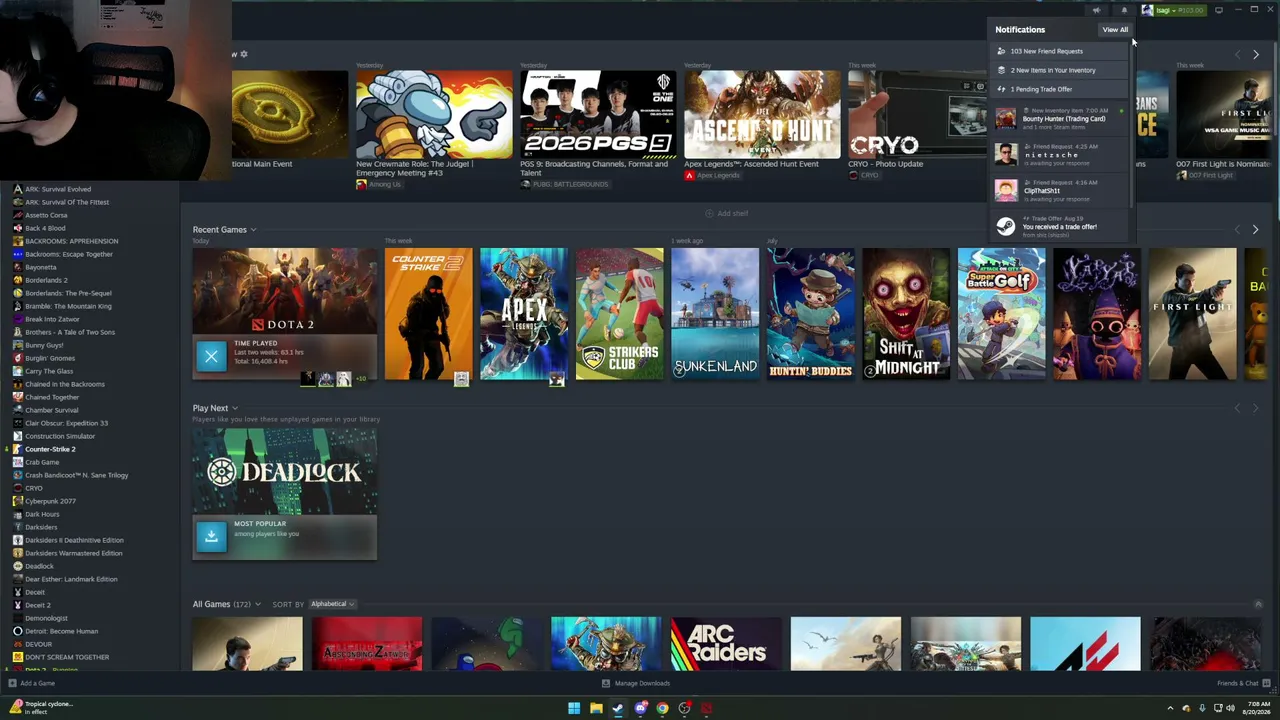Viewport: 1280px width, 720px height.
Task: Click the DEVOUR game icon in sidebar
Action: point(17,644)
